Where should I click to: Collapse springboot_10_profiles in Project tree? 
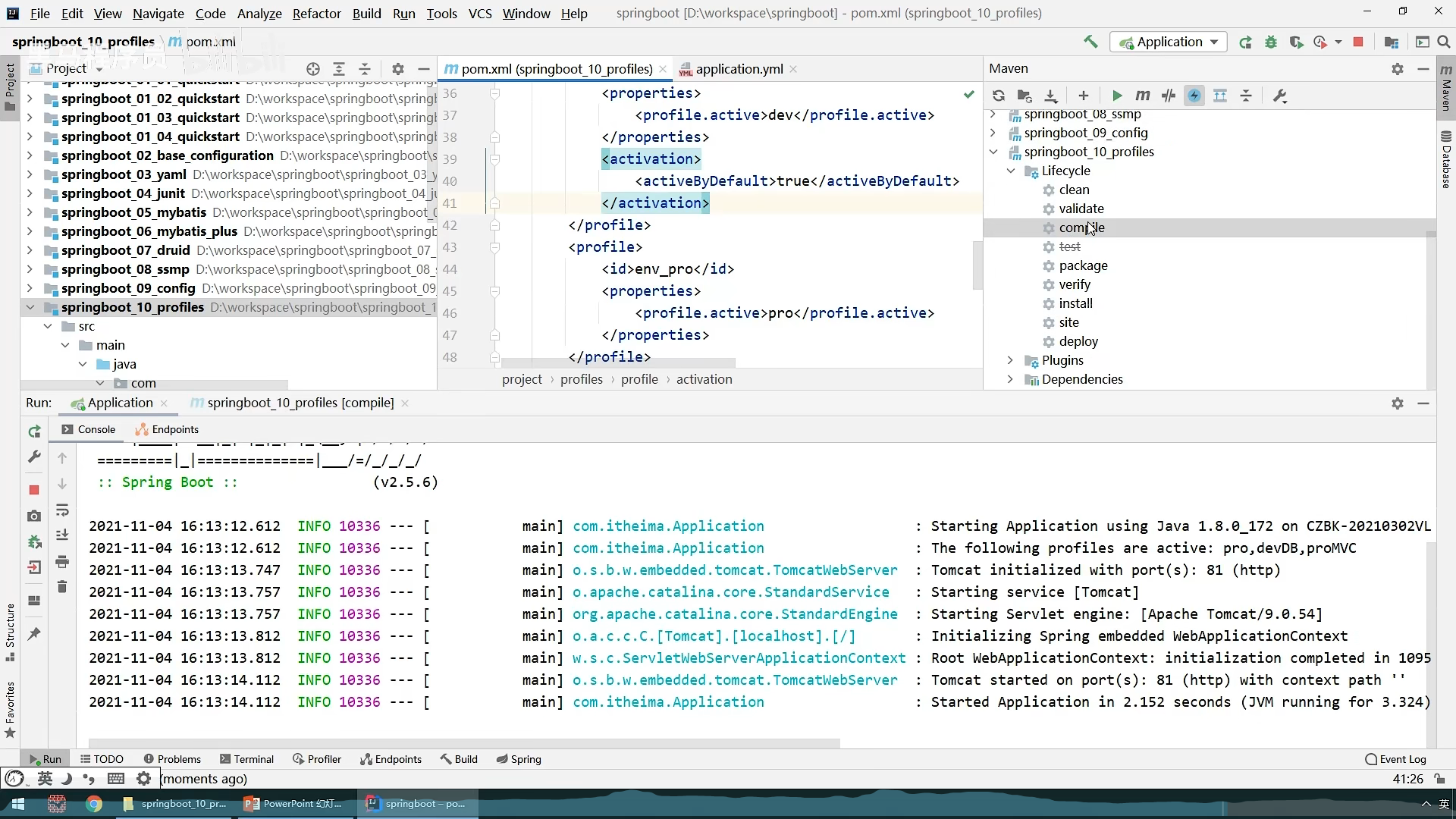[30, 307]
